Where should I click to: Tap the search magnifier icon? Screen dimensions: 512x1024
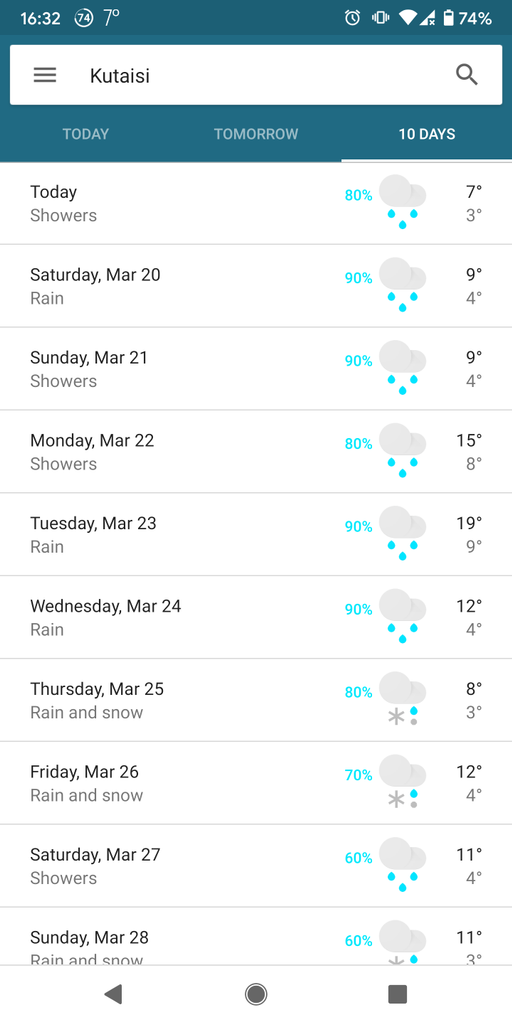pyautogui.click(x=467, y=75)
